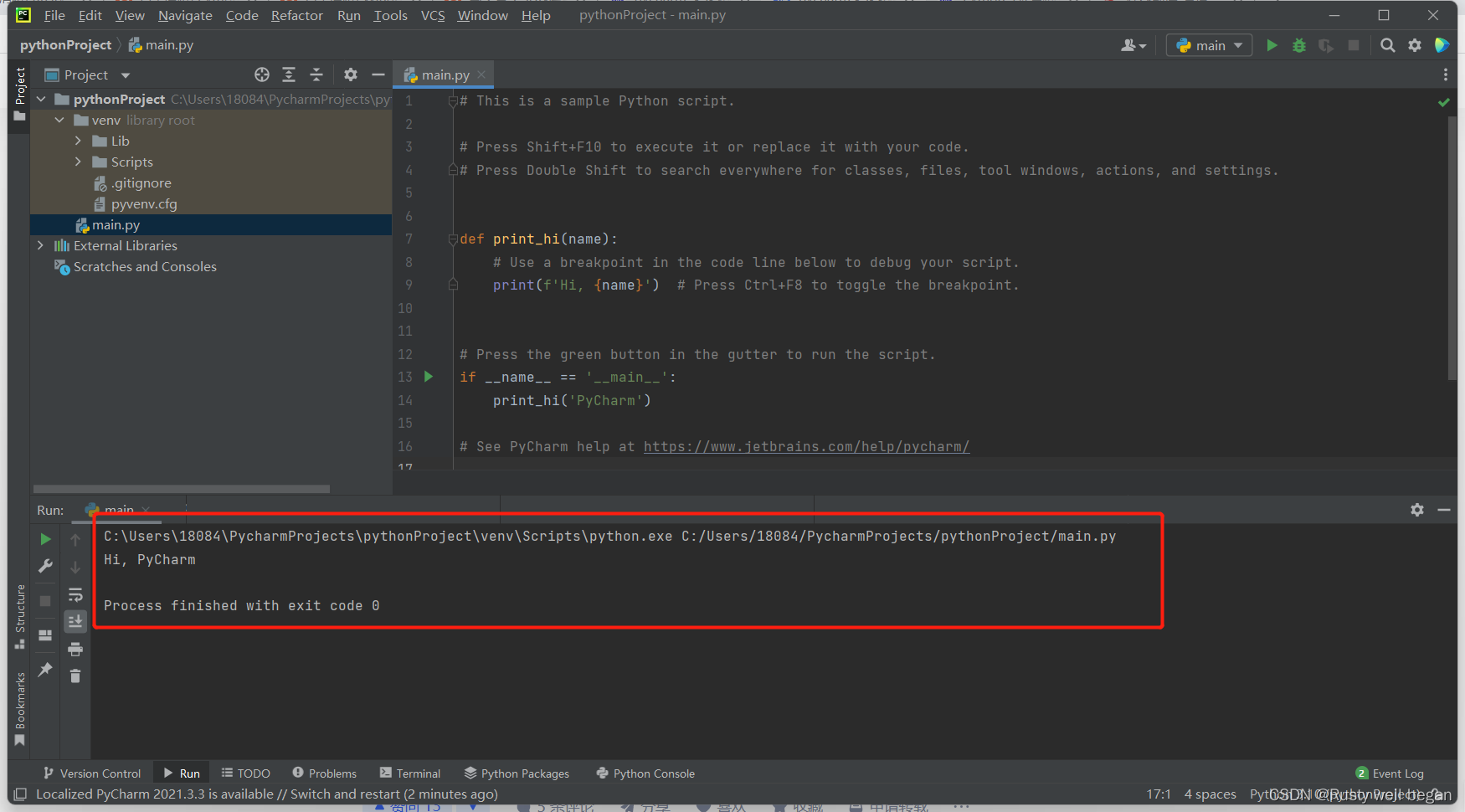
Task: Collapse all in Project panel toolbar
Action: (x=316, y=75)
